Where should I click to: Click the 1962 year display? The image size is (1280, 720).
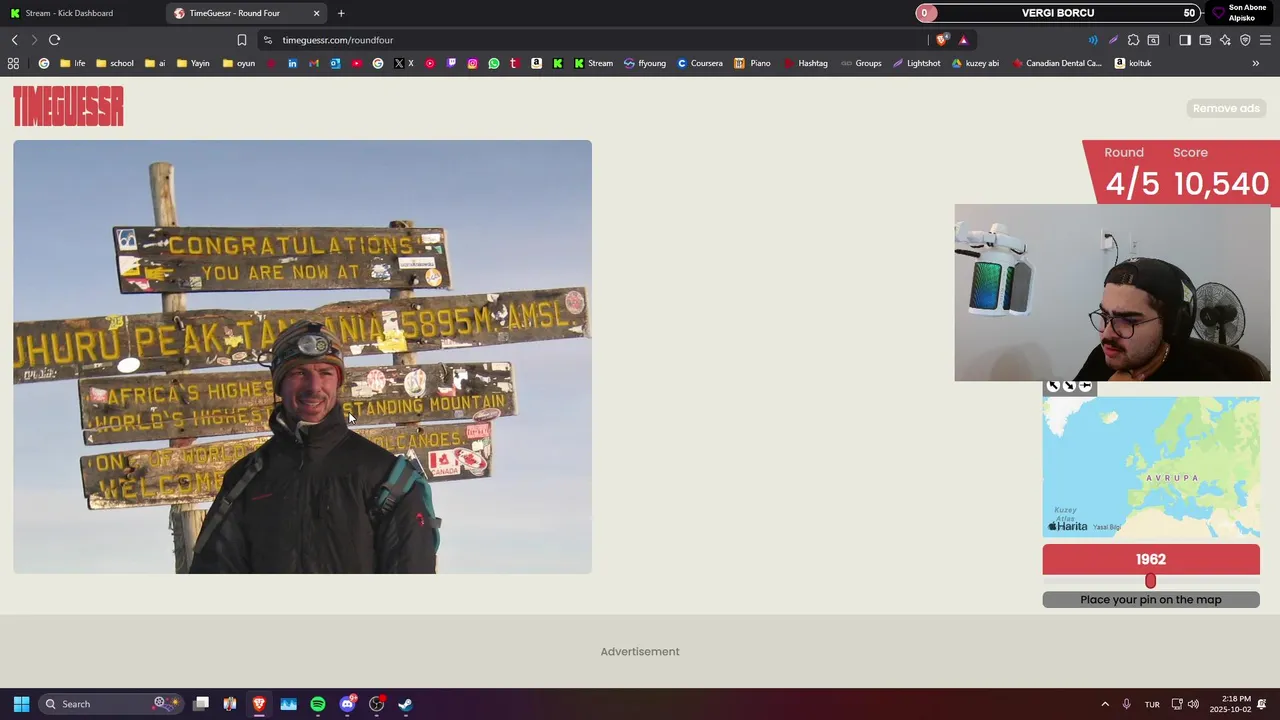click(1151, 559)
